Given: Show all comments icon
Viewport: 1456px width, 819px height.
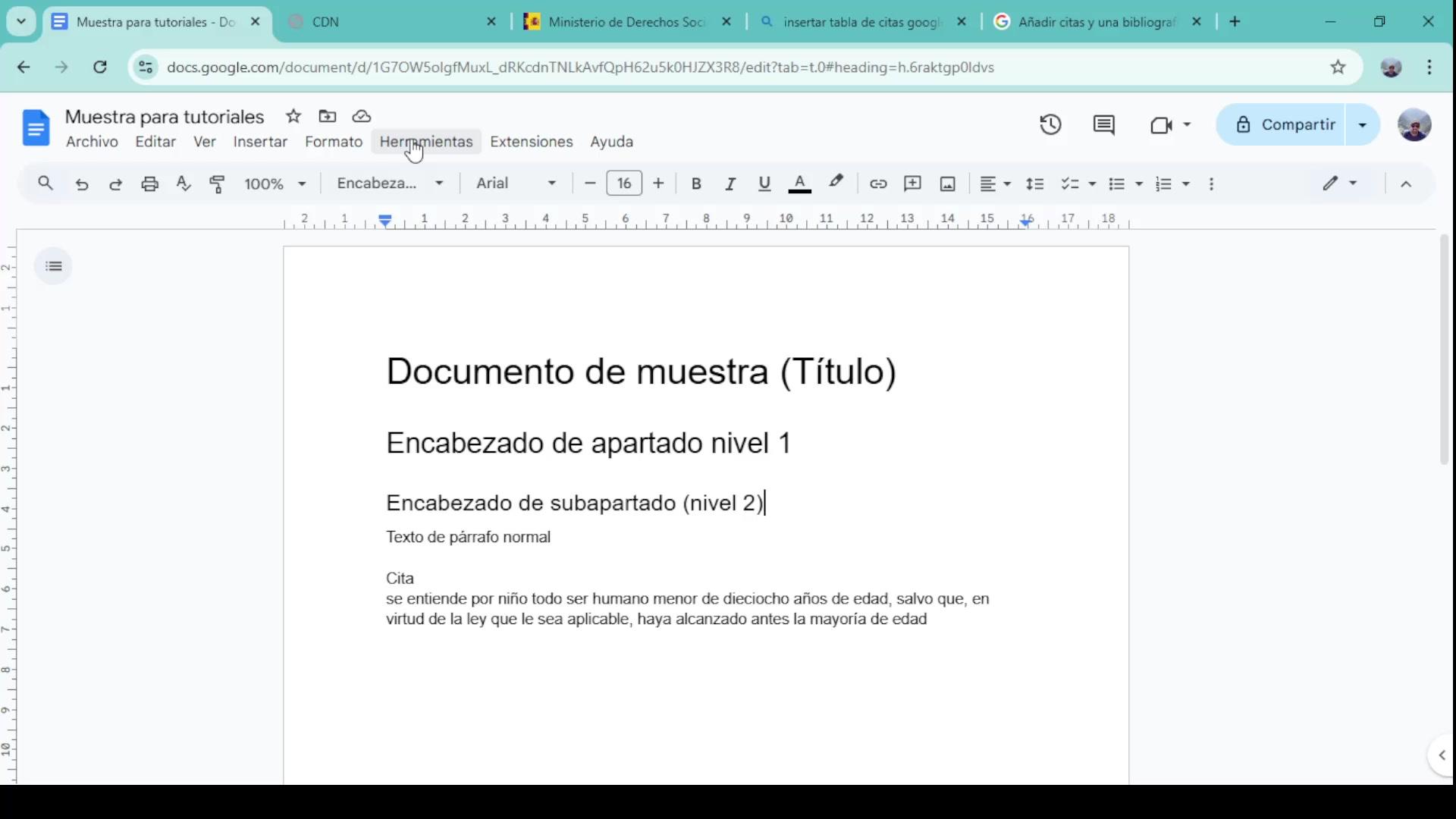Looking at the screenshot, I should (x=1103, y=124).
